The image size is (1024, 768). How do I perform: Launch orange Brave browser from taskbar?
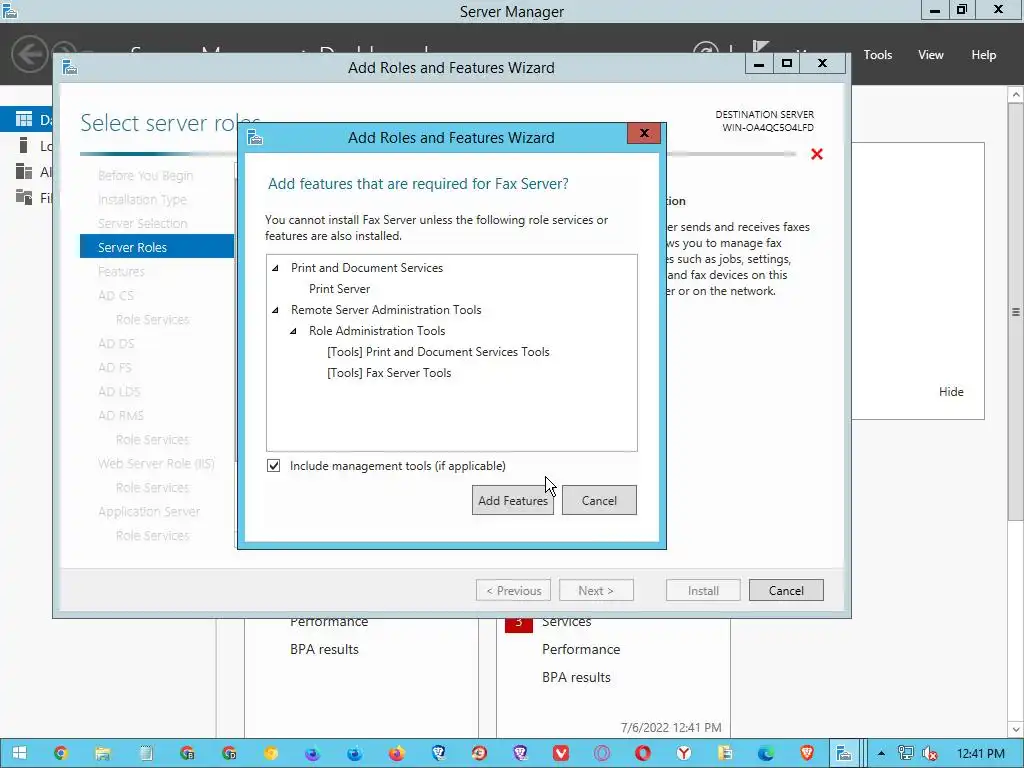(807, 753)
